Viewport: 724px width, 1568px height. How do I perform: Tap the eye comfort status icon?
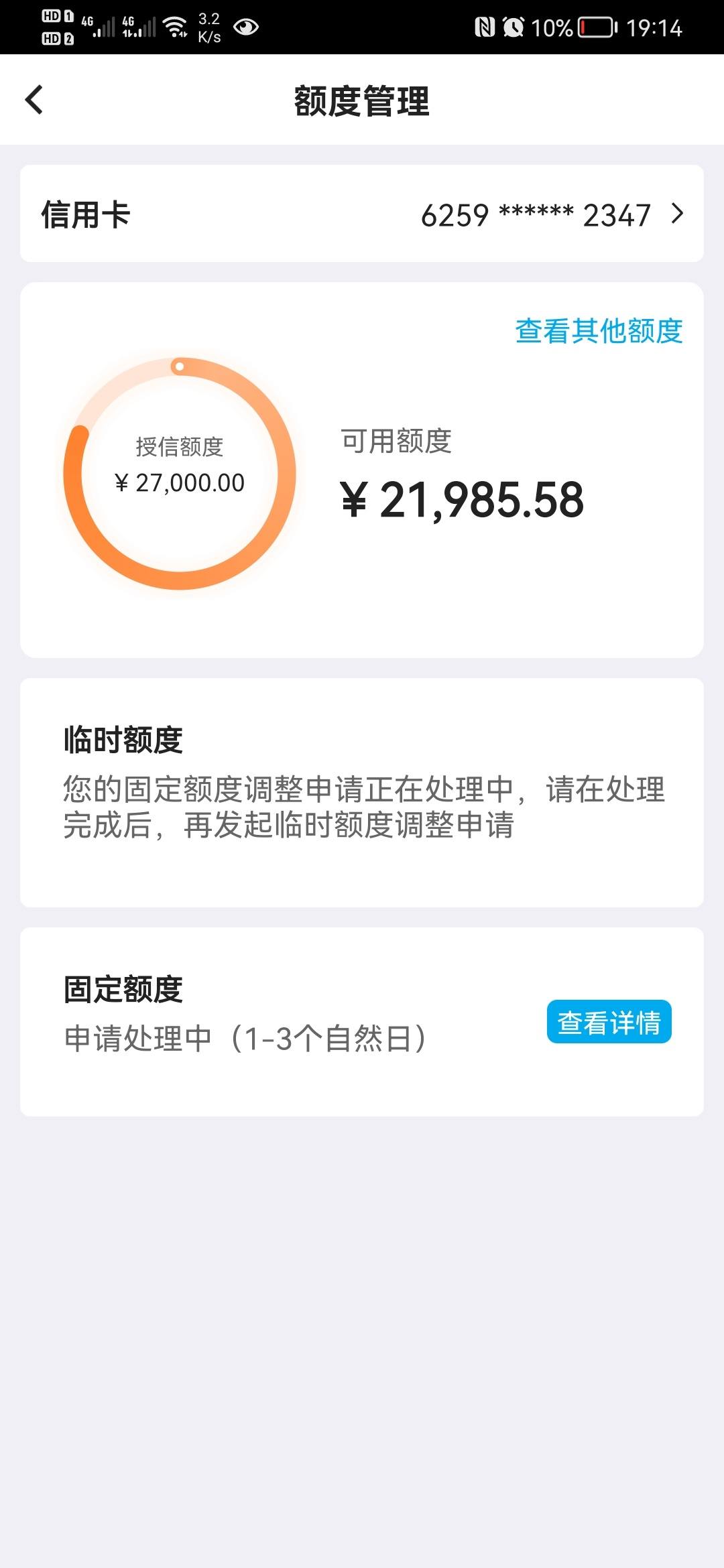tap(246, 27)
